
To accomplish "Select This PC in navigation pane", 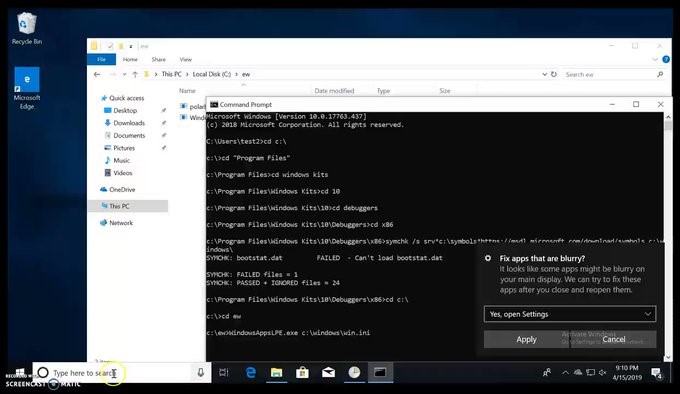I will 119,206.
